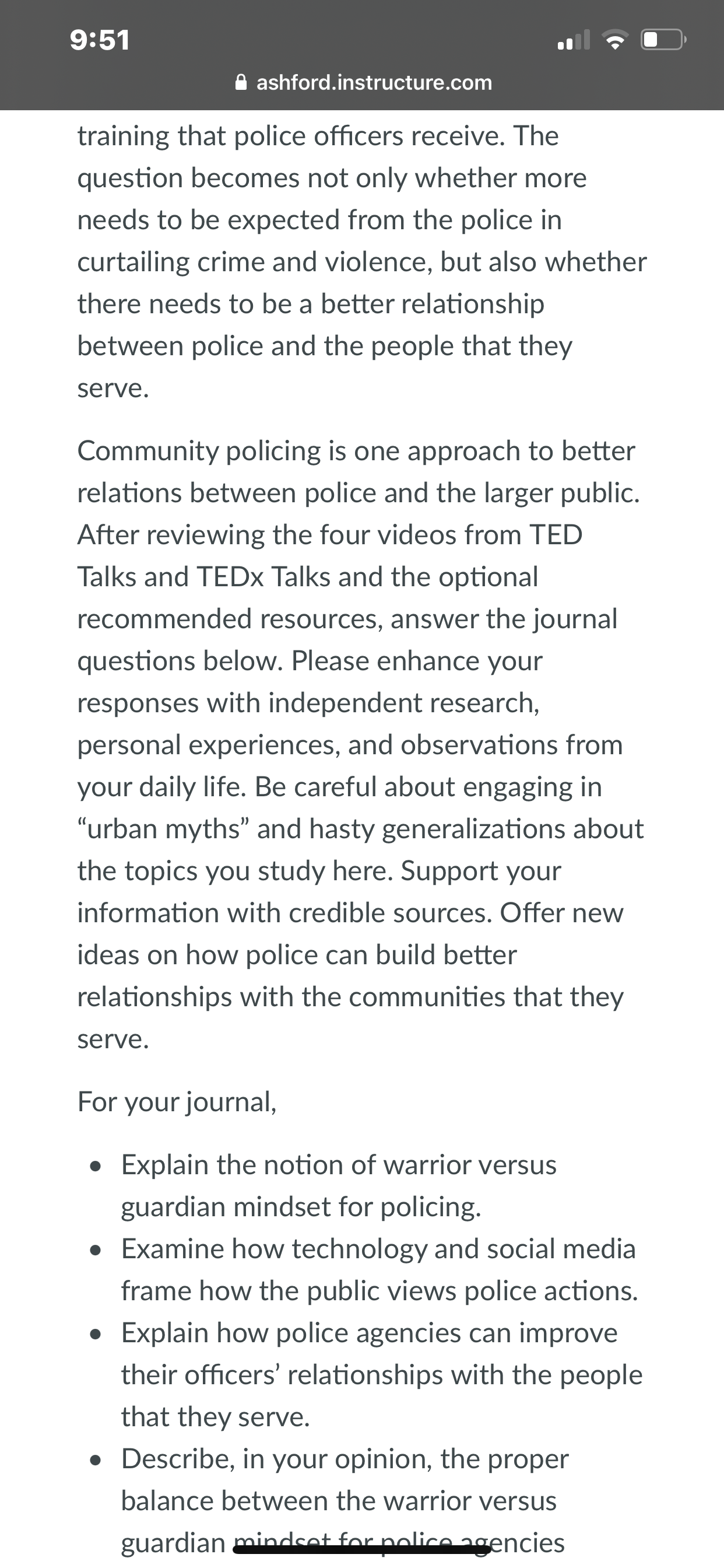The width and height of the screenshot is (724, 1568).
Task: Tap the phrase 'independent research'
Action: pos(403,703)
